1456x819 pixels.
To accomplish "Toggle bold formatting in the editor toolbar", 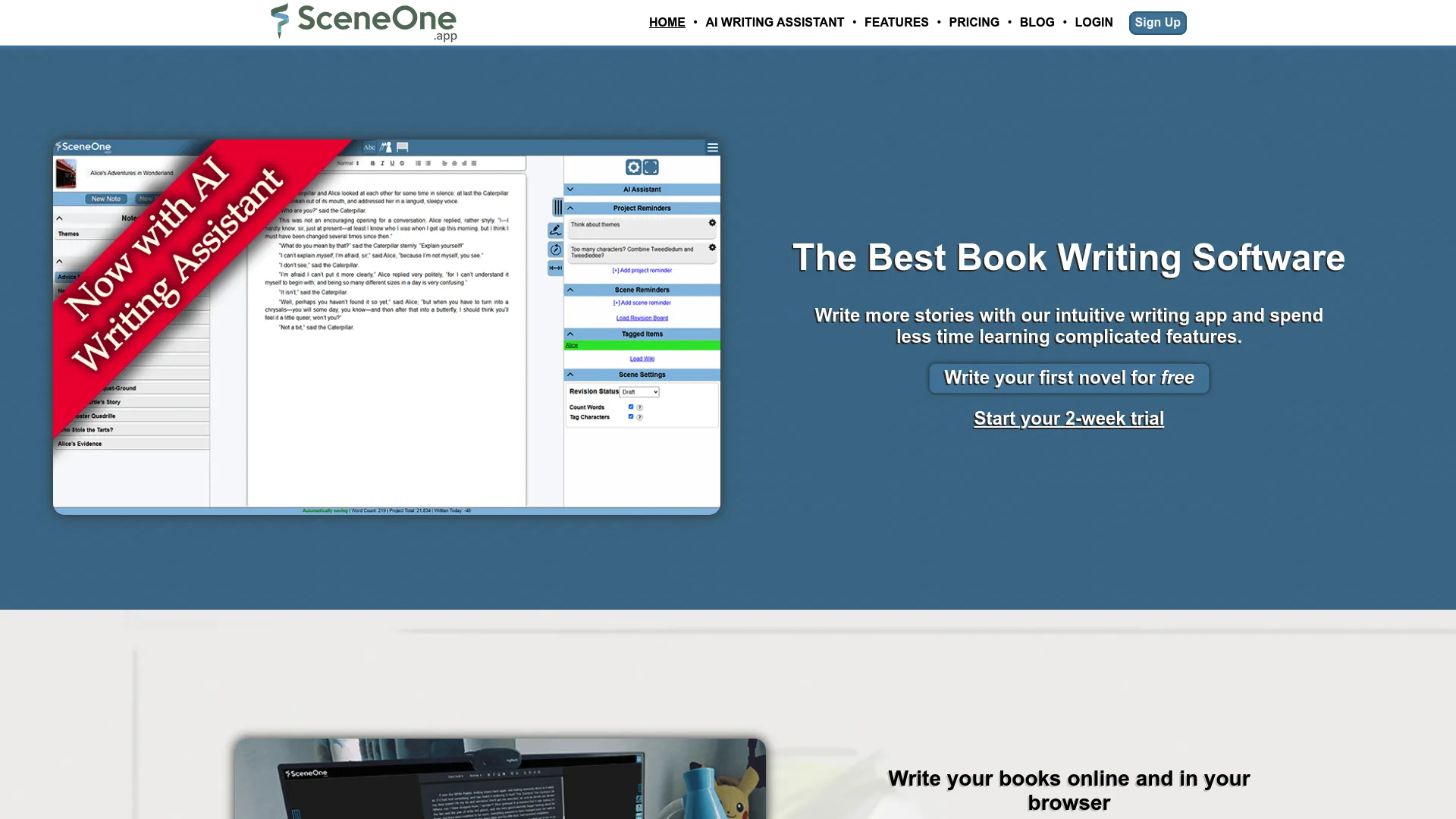I will (372, 163).
